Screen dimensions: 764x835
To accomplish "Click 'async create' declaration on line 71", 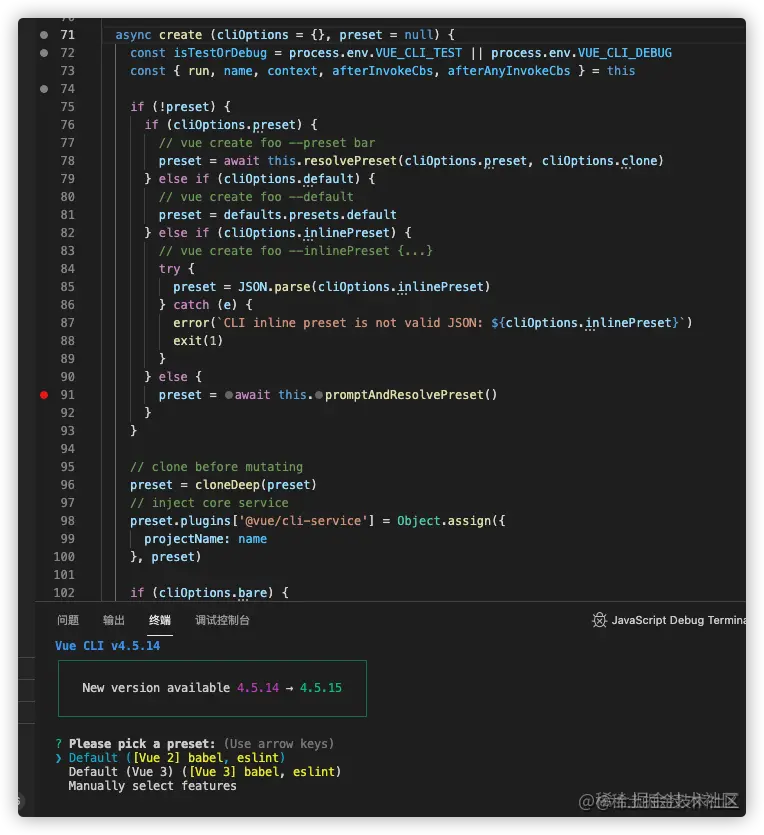I will pos(159,35).
